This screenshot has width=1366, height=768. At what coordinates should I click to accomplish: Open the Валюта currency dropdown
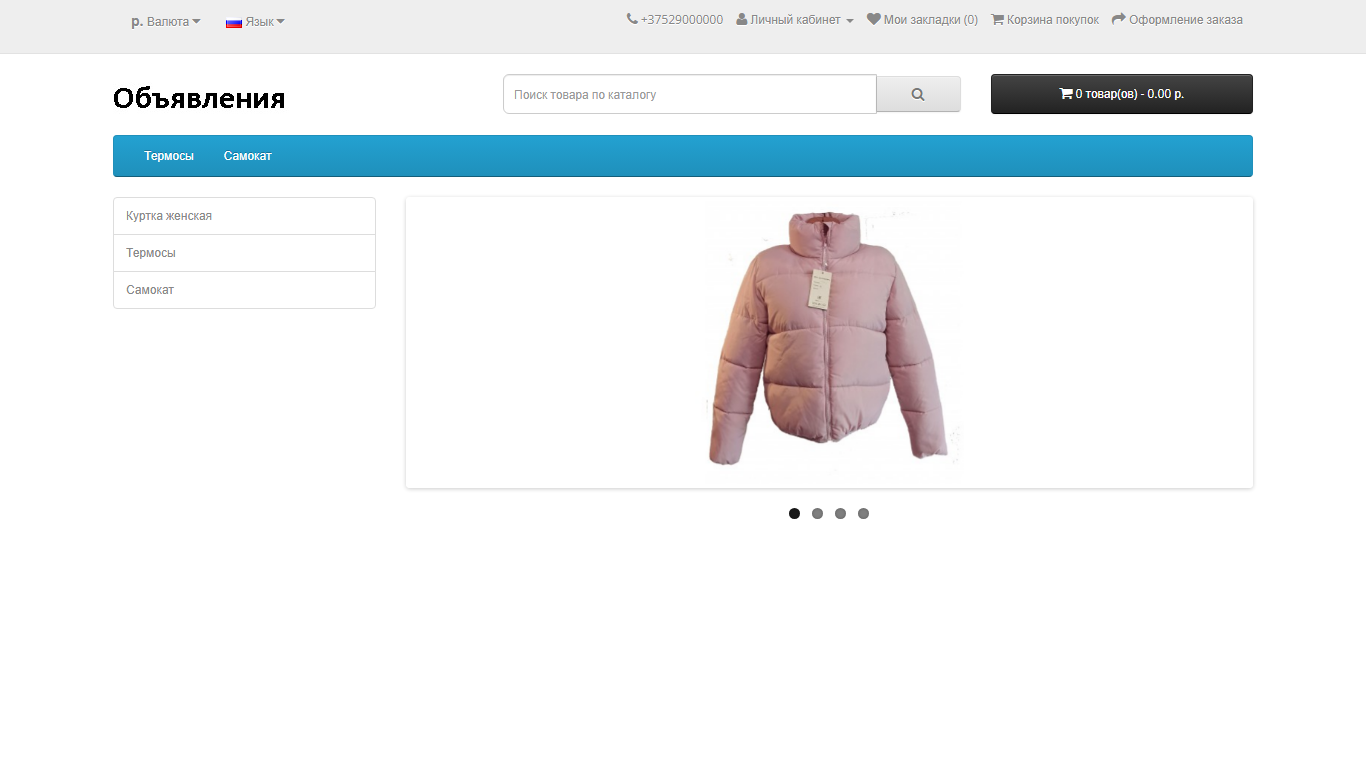[x=166, y=22]
